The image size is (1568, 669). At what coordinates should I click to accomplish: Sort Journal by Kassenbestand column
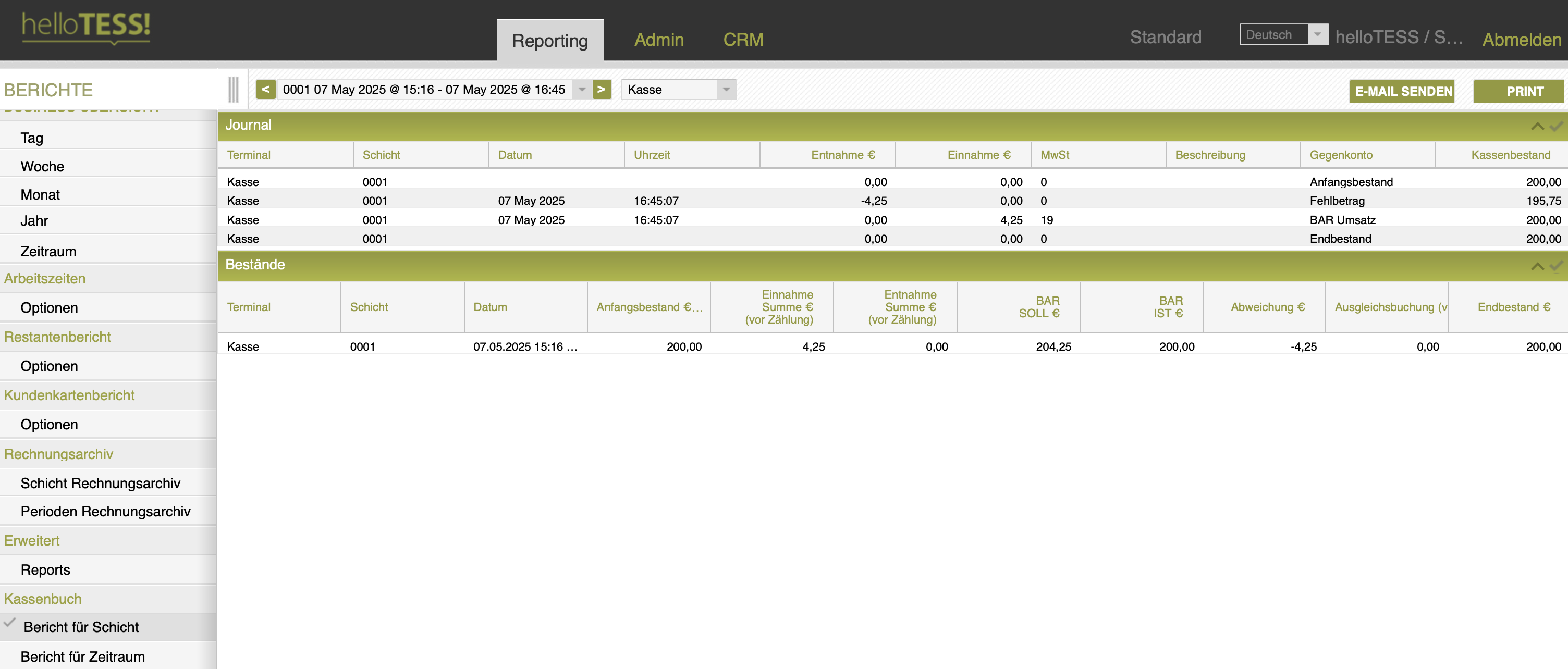[1502, 154]
